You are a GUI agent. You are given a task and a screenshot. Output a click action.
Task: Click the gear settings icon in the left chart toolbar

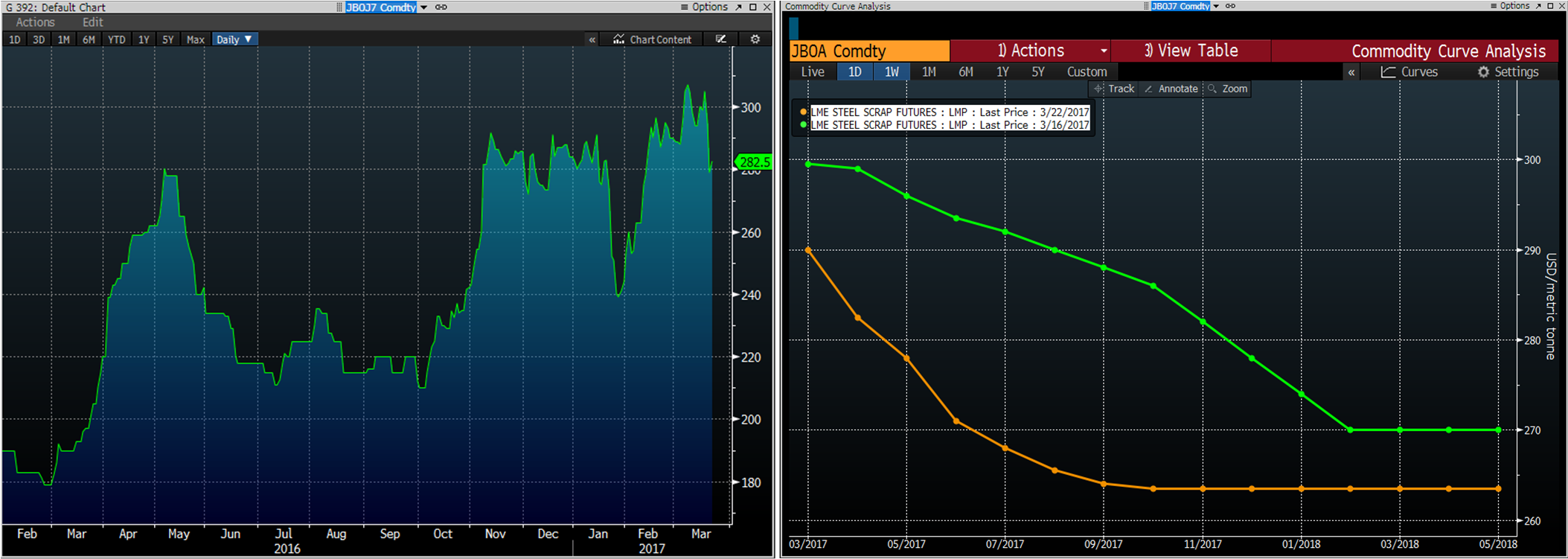755,39
